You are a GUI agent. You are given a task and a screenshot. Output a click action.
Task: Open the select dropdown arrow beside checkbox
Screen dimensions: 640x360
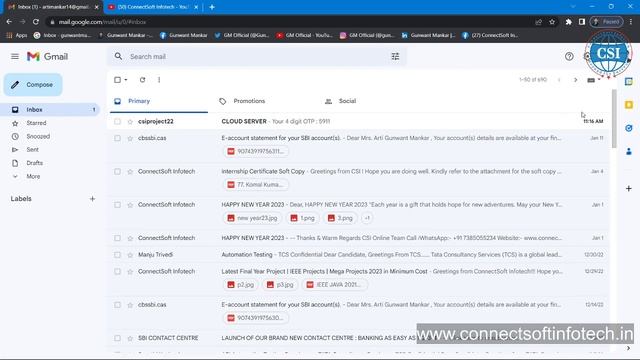126,80
